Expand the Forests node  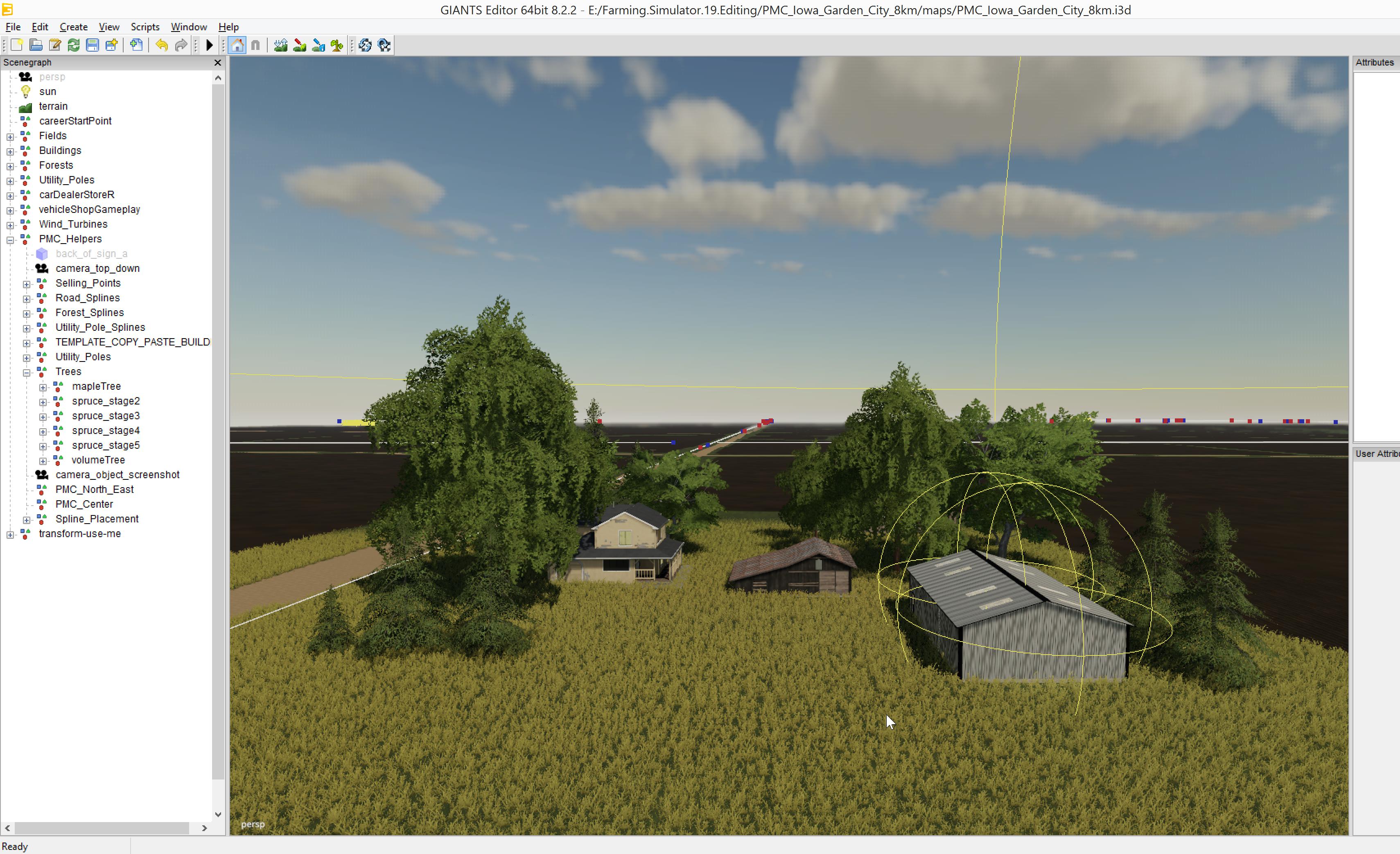click(10, 167)
